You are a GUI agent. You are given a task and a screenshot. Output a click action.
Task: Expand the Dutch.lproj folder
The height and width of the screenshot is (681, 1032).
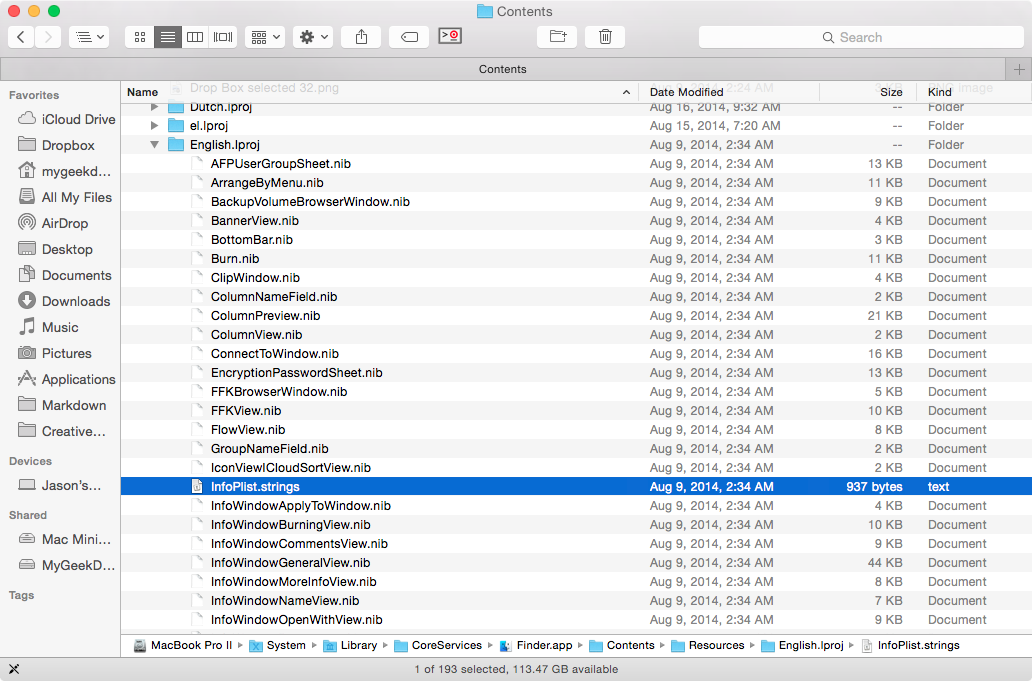[x=154, y=107]
